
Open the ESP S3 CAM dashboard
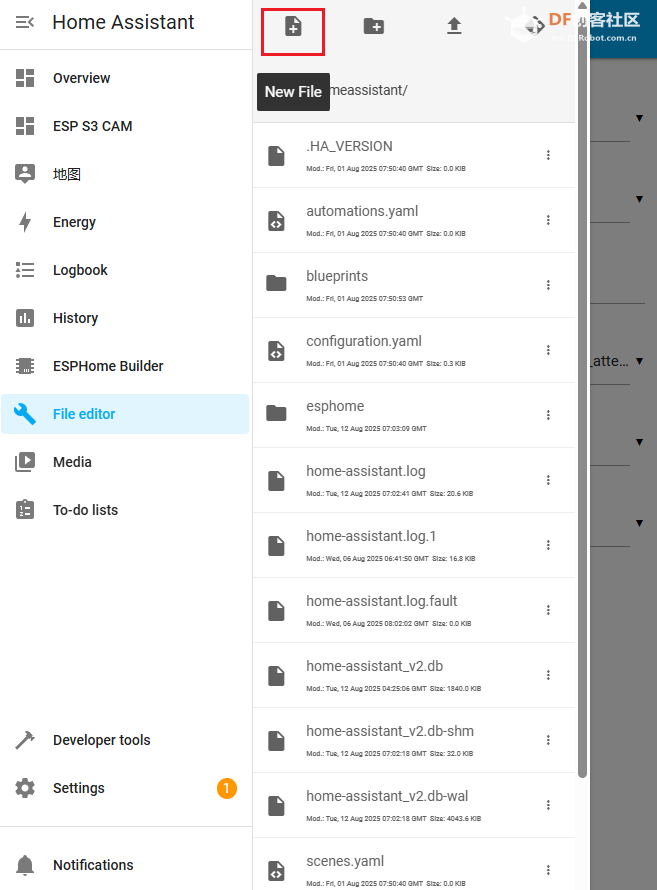125,126
